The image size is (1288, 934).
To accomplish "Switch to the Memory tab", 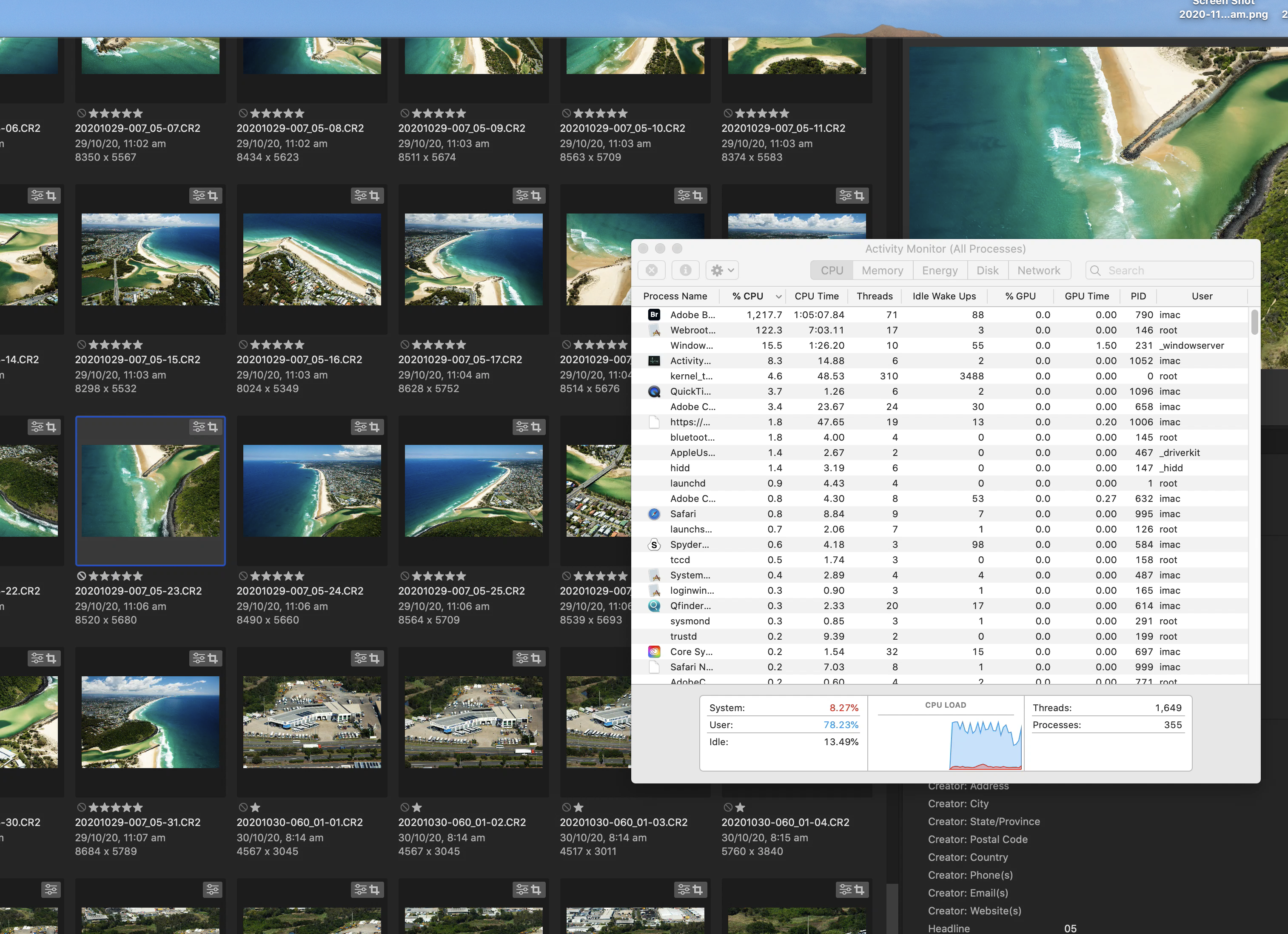I will tap(882, 270).
